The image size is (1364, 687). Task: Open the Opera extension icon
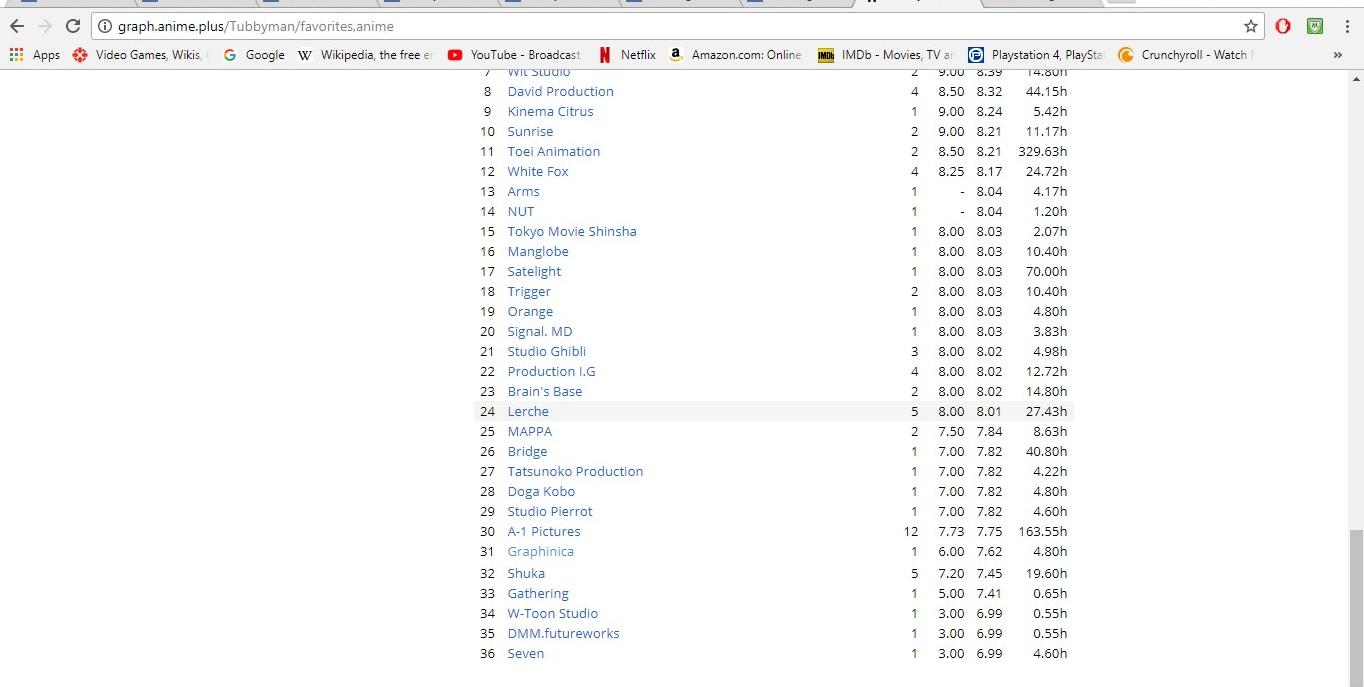[x=1283, y=26]
